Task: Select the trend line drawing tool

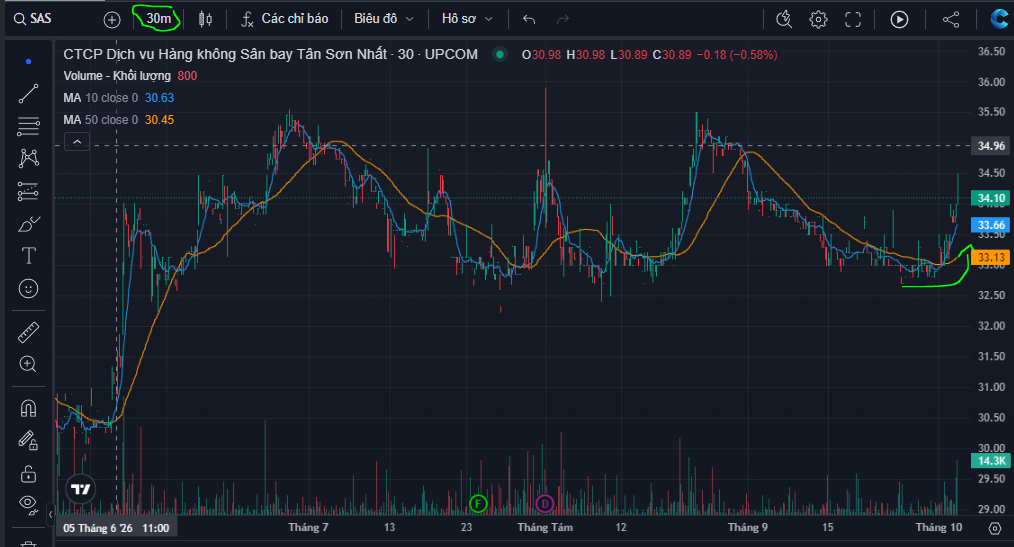Action: 28,94
